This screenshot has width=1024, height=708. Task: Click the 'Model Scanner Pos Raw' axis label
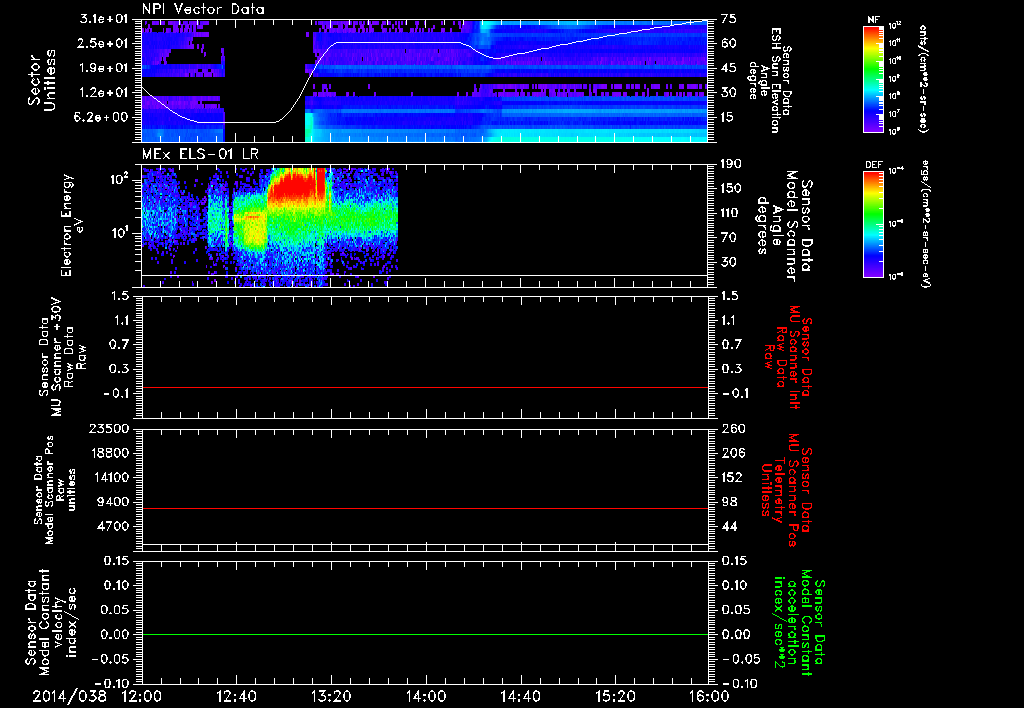pos(55,490)
